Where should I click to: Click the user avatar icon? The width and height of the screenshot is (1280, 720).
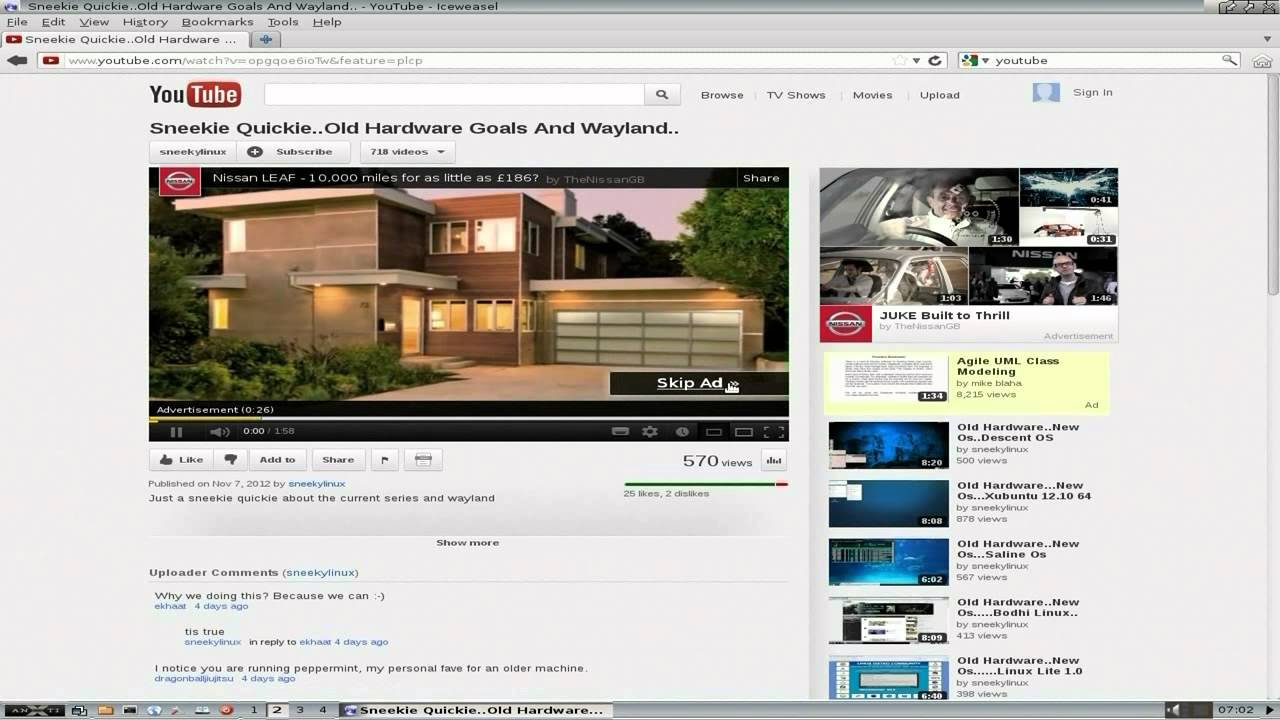[1046, 93]
